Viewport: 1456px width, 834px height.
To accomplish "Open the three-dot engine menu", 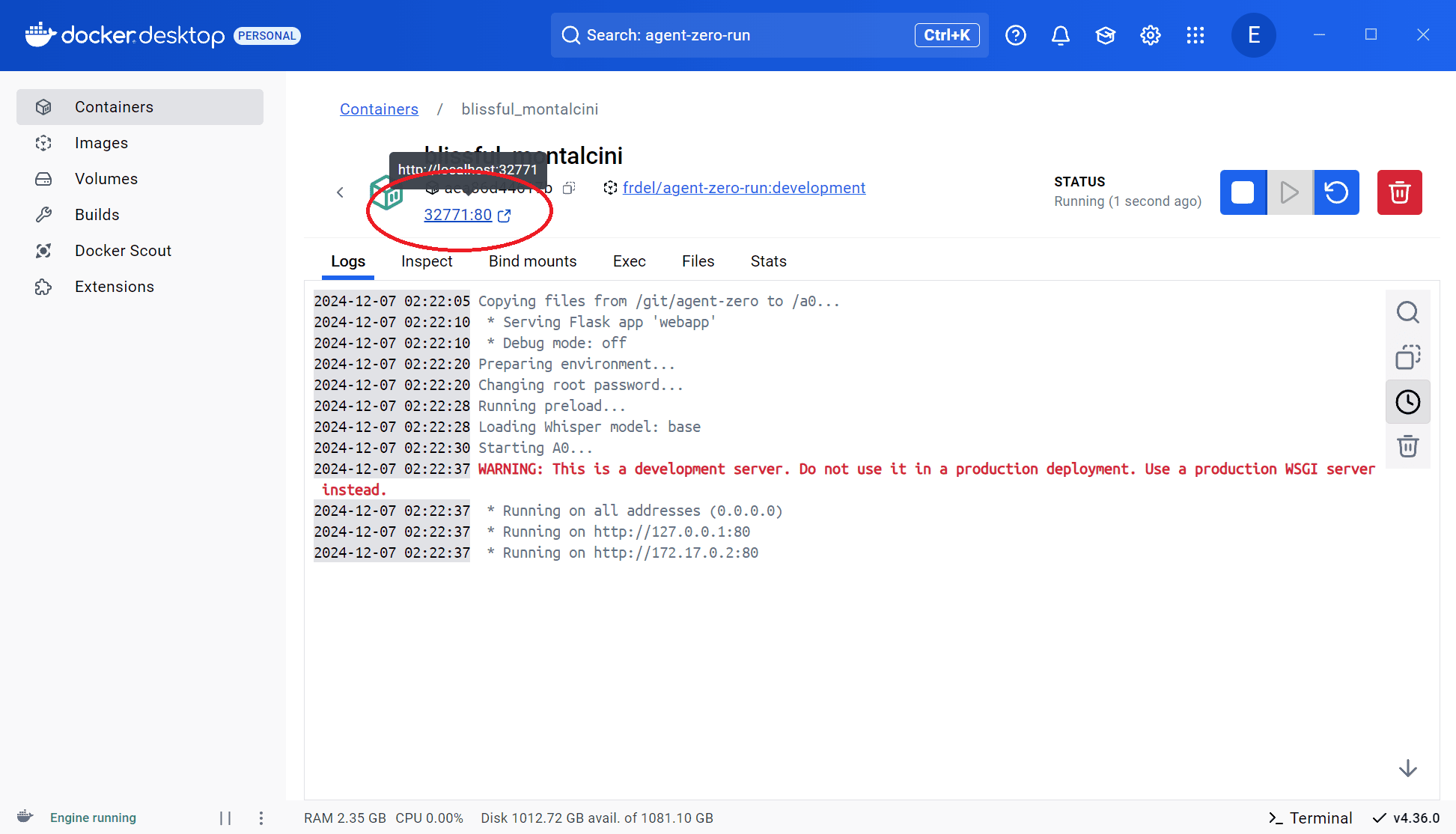I will pyautogui.click(x=261, y=818).
